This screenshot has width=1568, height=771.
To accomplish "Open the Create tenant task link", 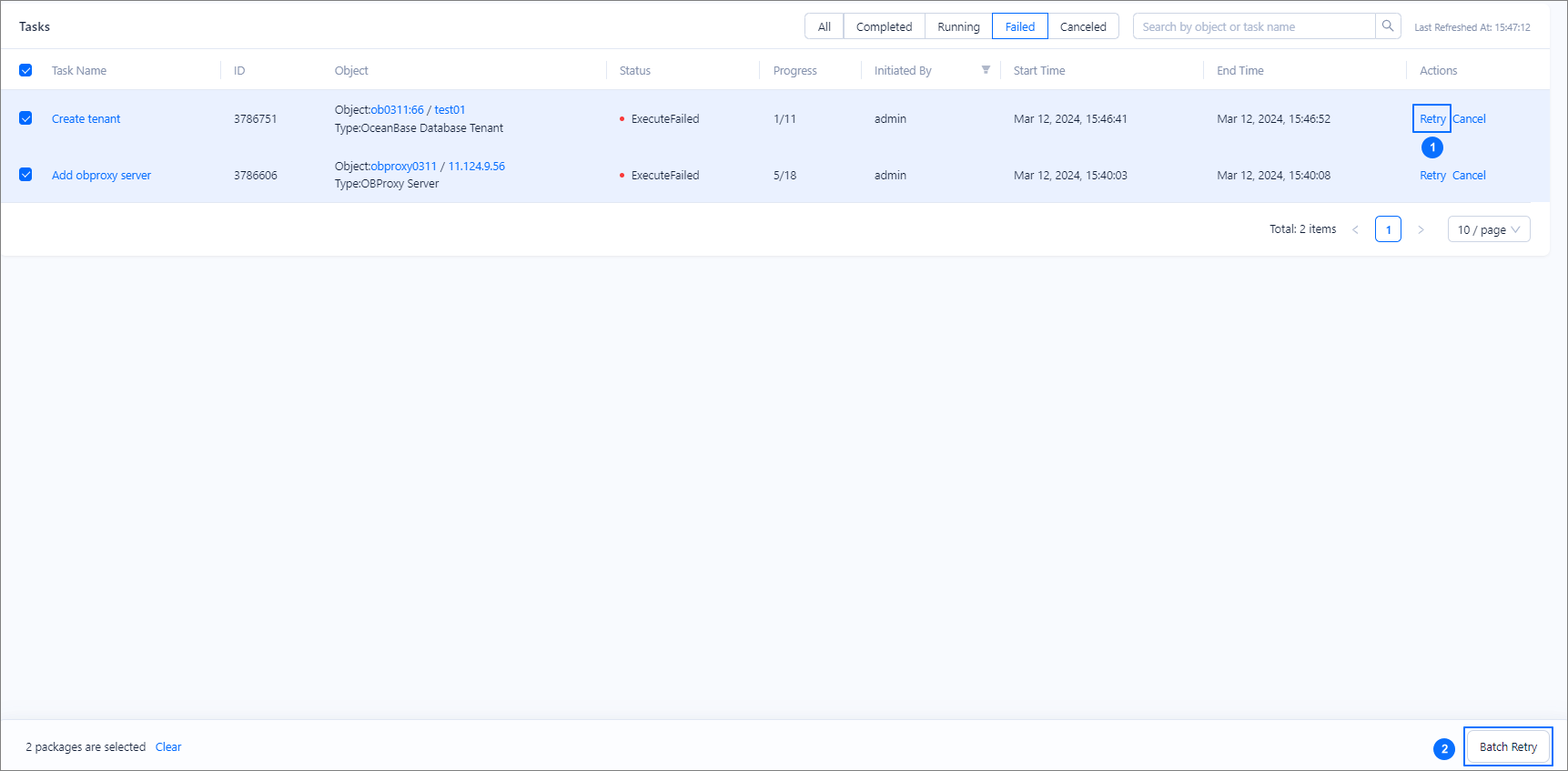I will (86, 119).
